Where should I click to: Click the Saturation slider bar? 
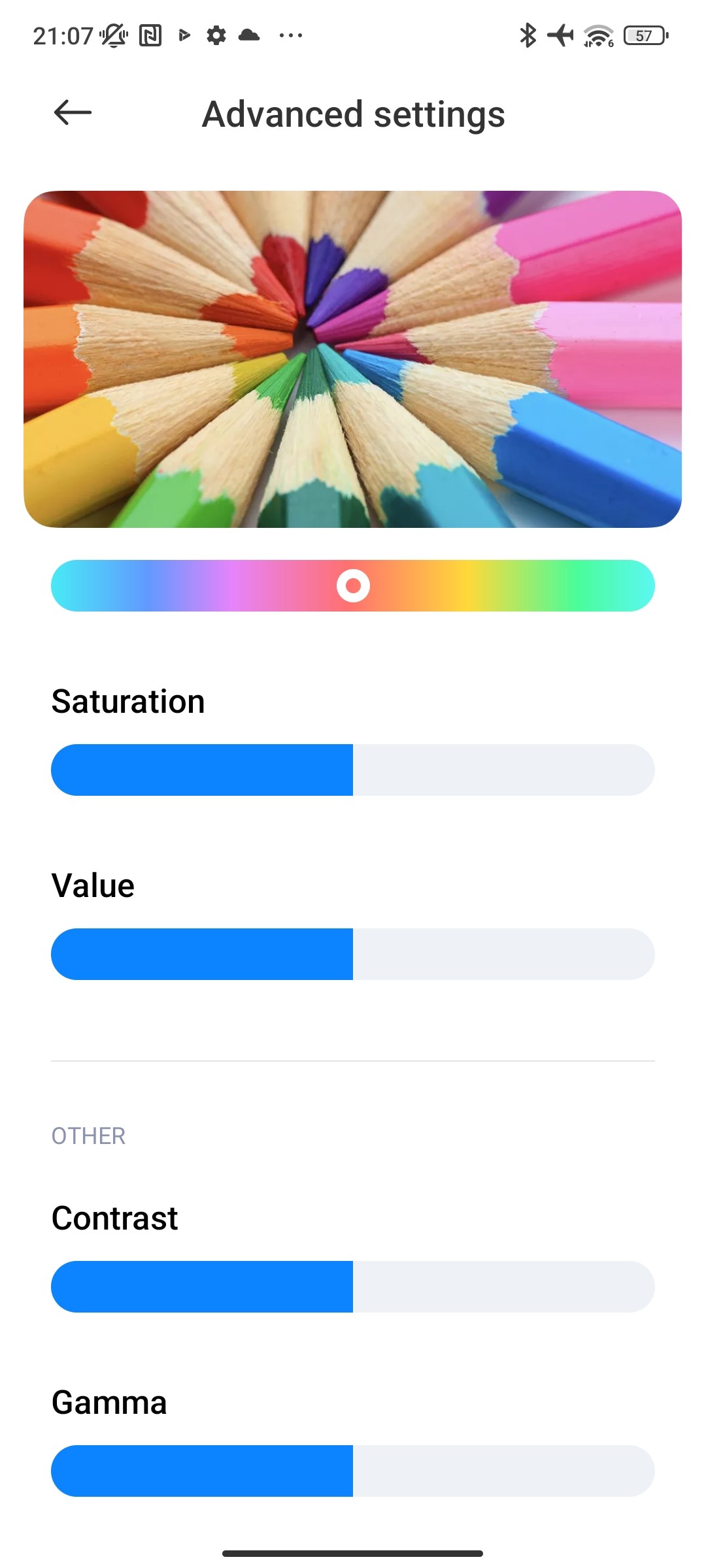tap(353, 770)
